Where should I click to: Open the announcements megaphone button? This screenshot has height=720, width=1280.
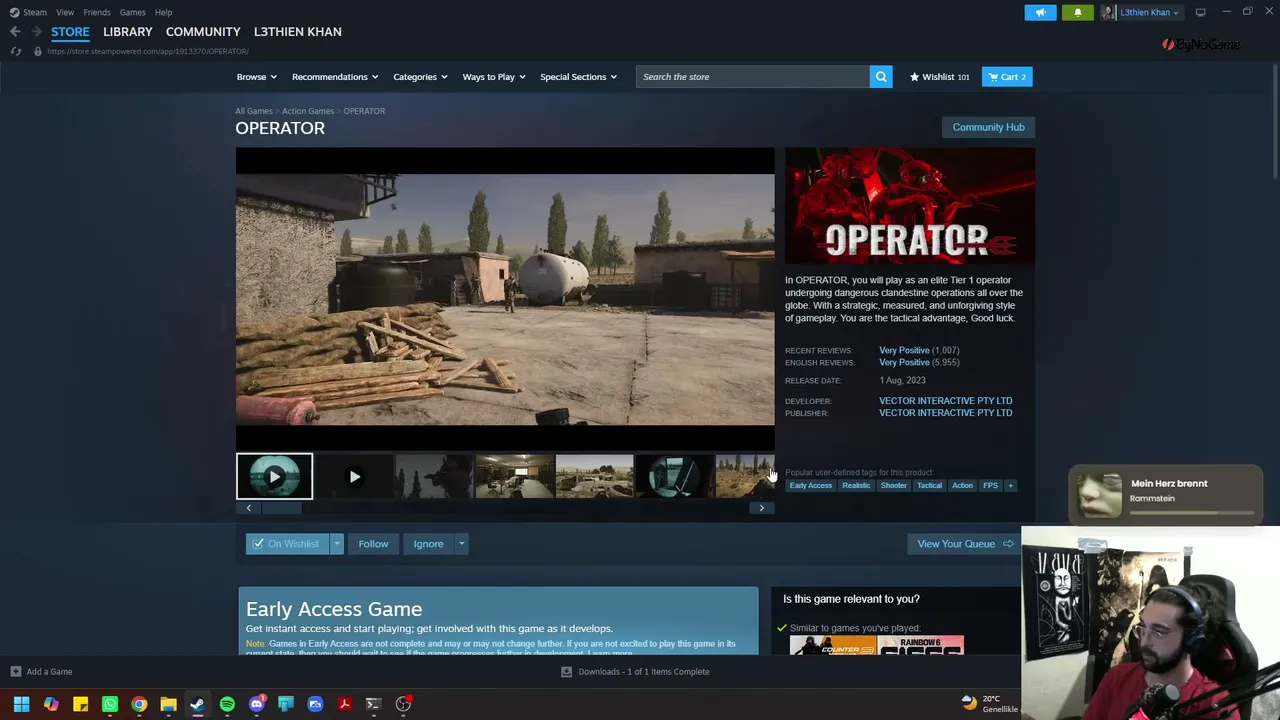point(1040,12)
